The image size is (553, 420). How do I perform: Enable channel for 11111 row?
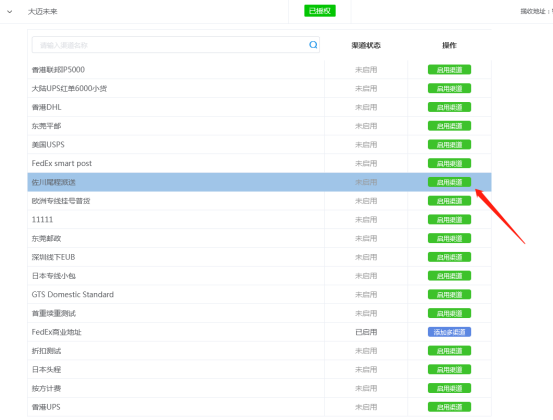(x=449, y=220)
